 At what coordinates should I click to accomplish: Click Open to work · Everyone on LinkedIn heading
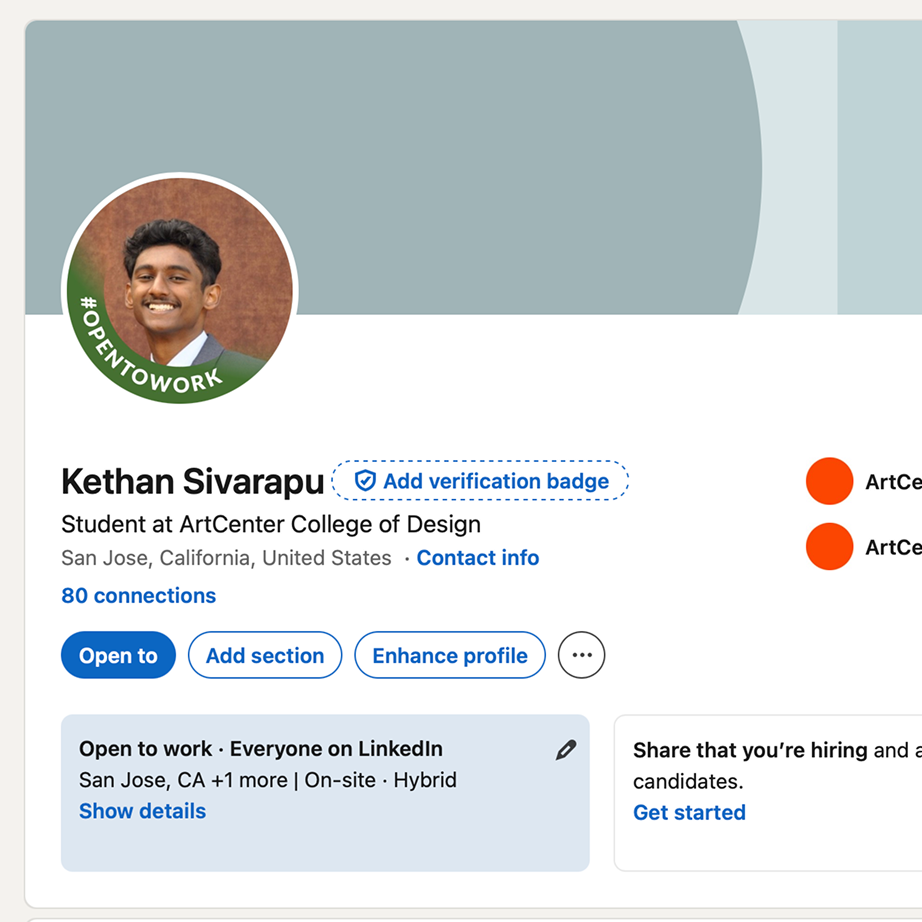(x=260, y=749)
